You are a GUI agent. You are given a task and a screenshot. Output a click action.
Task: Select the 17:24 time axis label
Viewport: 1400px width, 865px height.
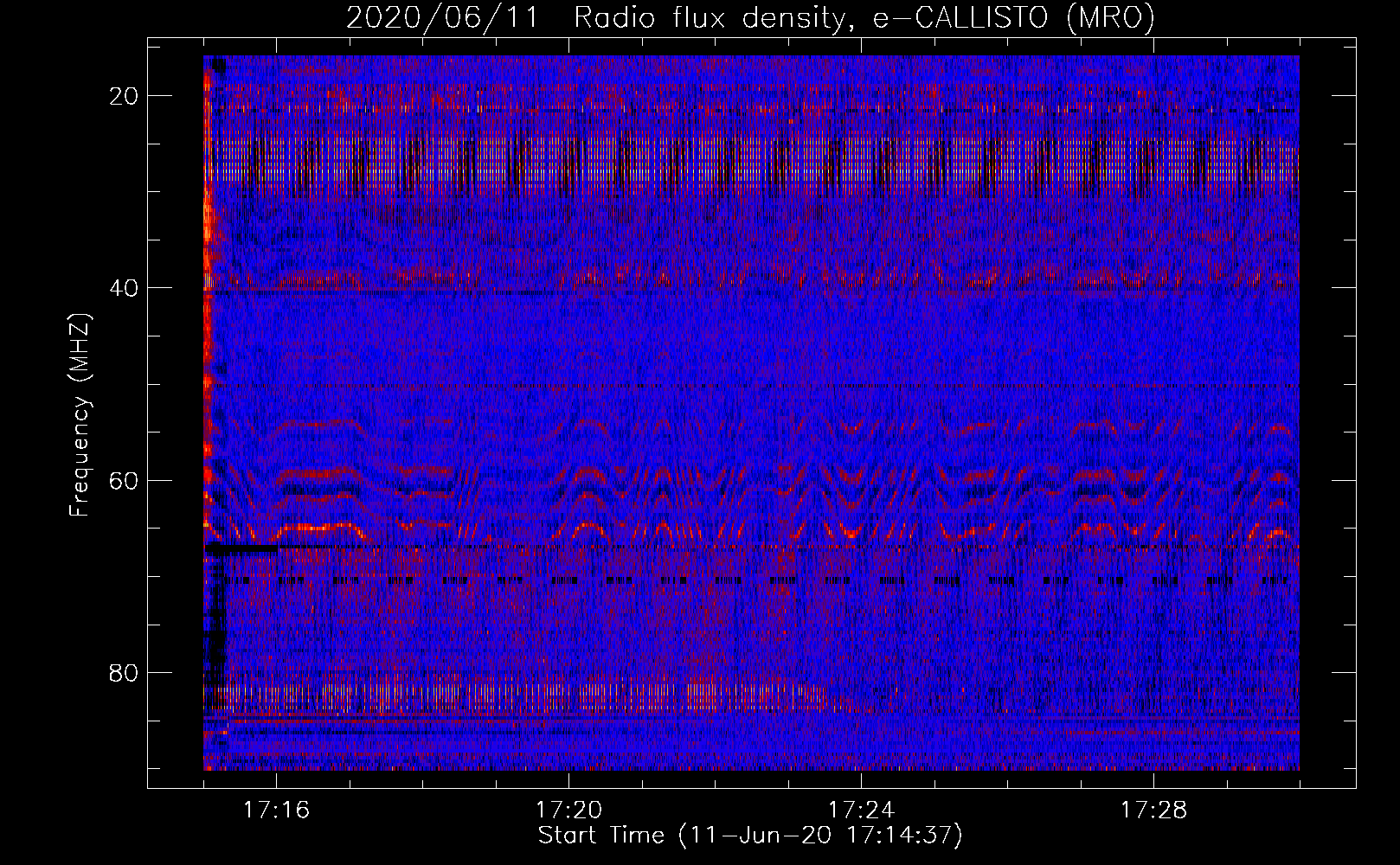click(861, 811)
